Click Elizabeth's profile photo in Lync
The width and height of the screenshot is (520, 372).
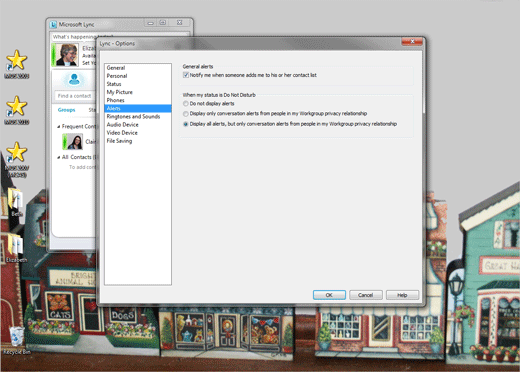coord(67,55)
